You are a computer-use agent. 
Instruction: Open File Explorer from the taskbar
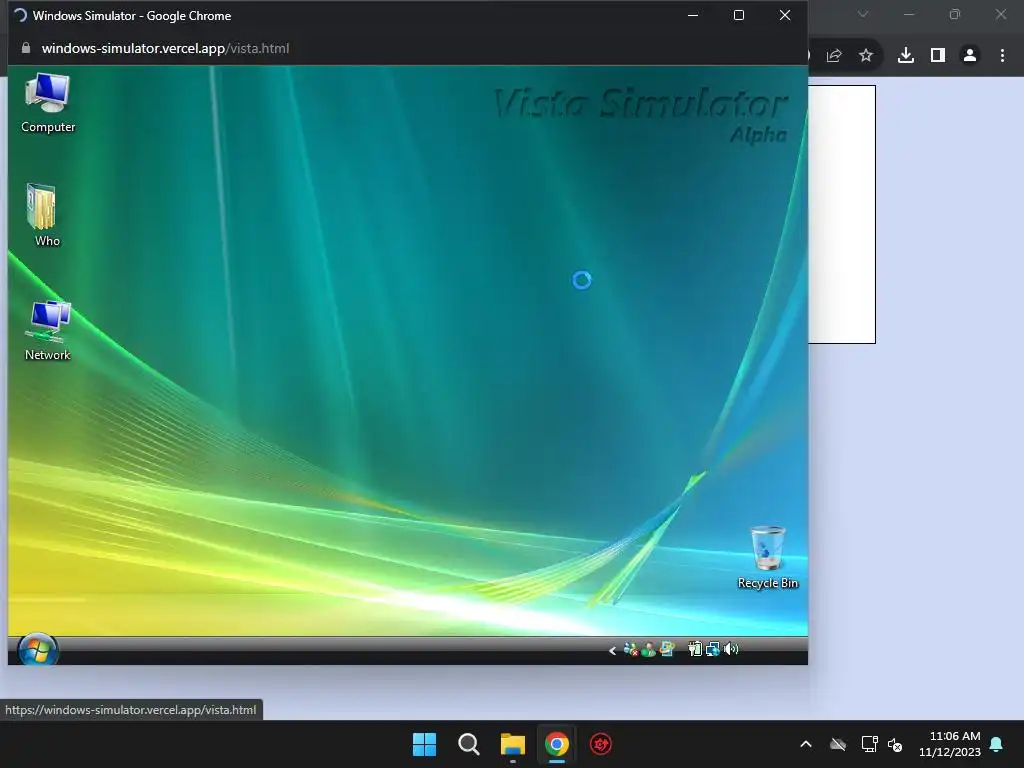pos(513,744)
